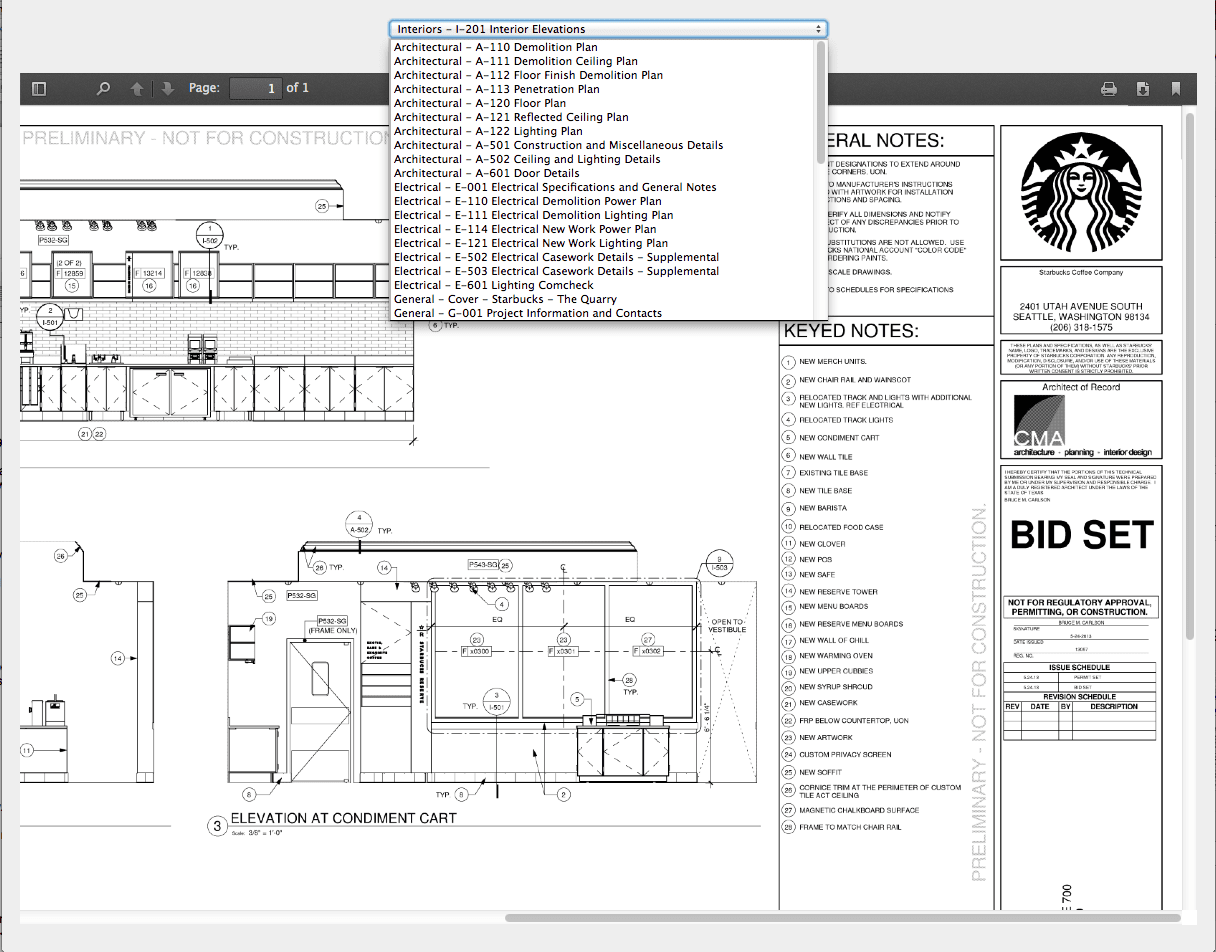Click the horizontal document scrollbar
Image resolution: width=1216 pixels, height=952 pixels.
(x=842, y=917)
